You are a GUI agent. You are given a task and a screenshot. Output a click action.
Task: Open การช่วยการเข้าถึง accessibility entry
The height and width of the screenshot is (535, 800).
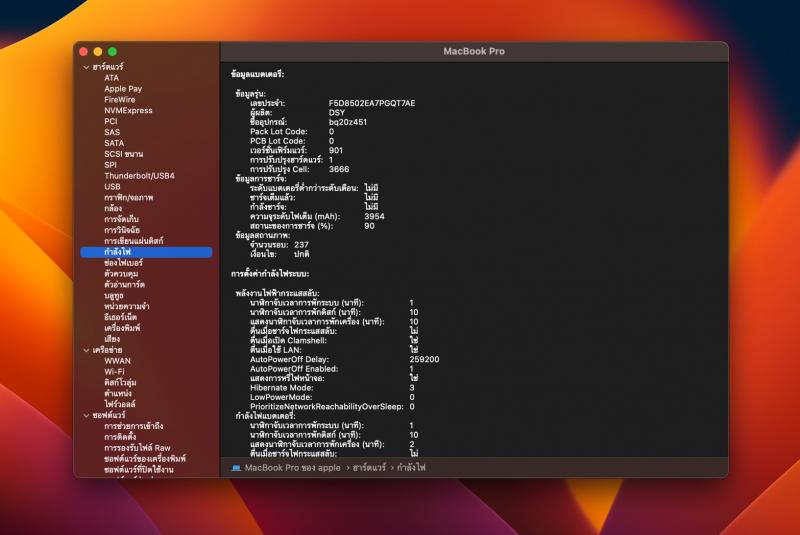click(x=134, y=426)
